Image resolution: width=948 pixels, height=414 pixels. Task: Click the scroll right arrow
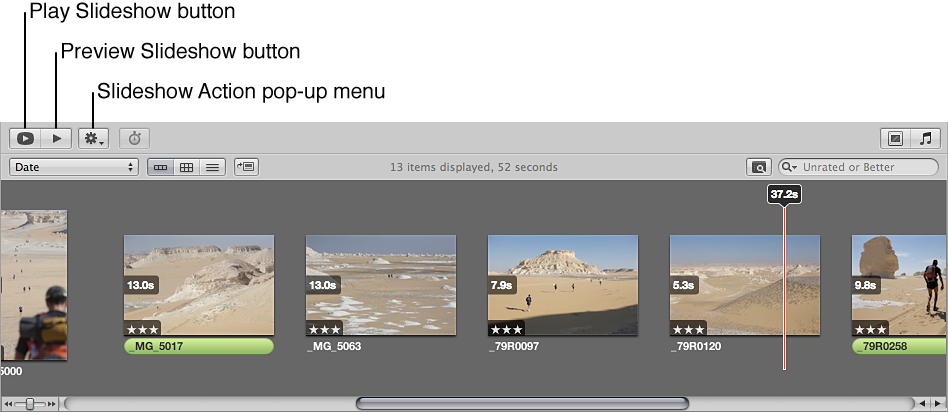tap(937, 403)
